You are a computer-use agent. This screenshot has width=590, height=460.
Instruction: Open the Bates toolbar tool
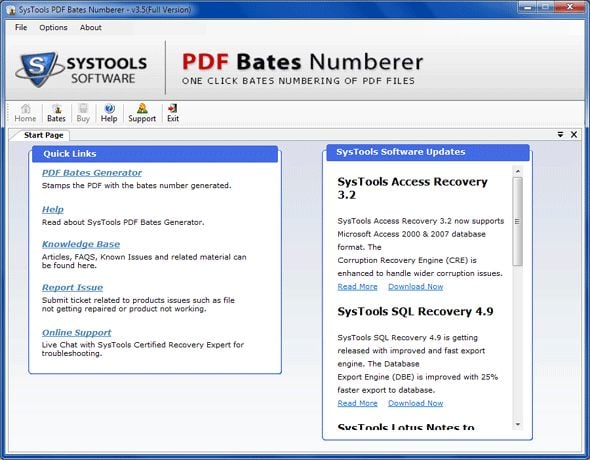coord(56,113)
